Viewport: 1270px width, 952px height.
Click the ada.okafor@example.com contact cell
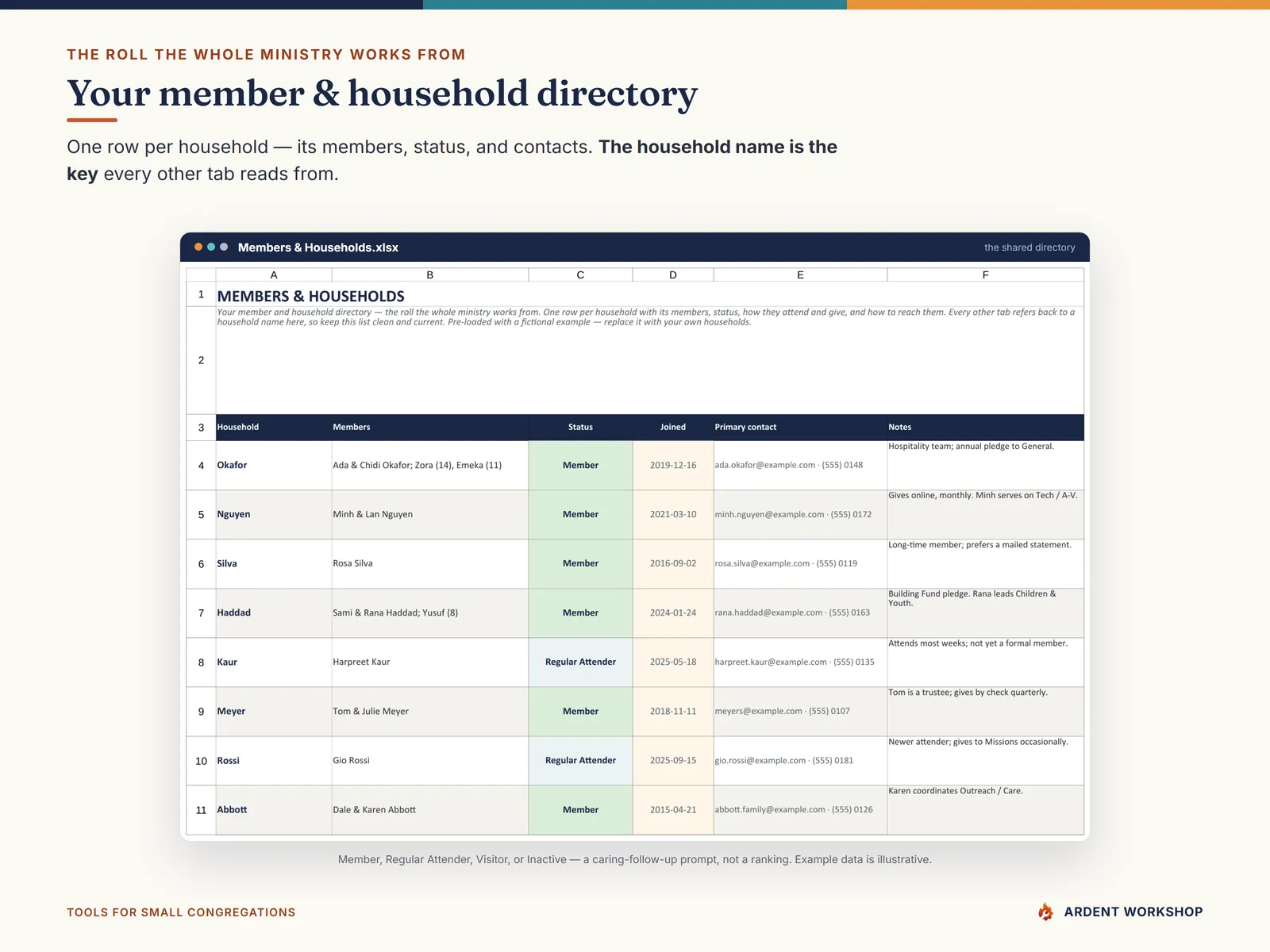tap(800, 465)
